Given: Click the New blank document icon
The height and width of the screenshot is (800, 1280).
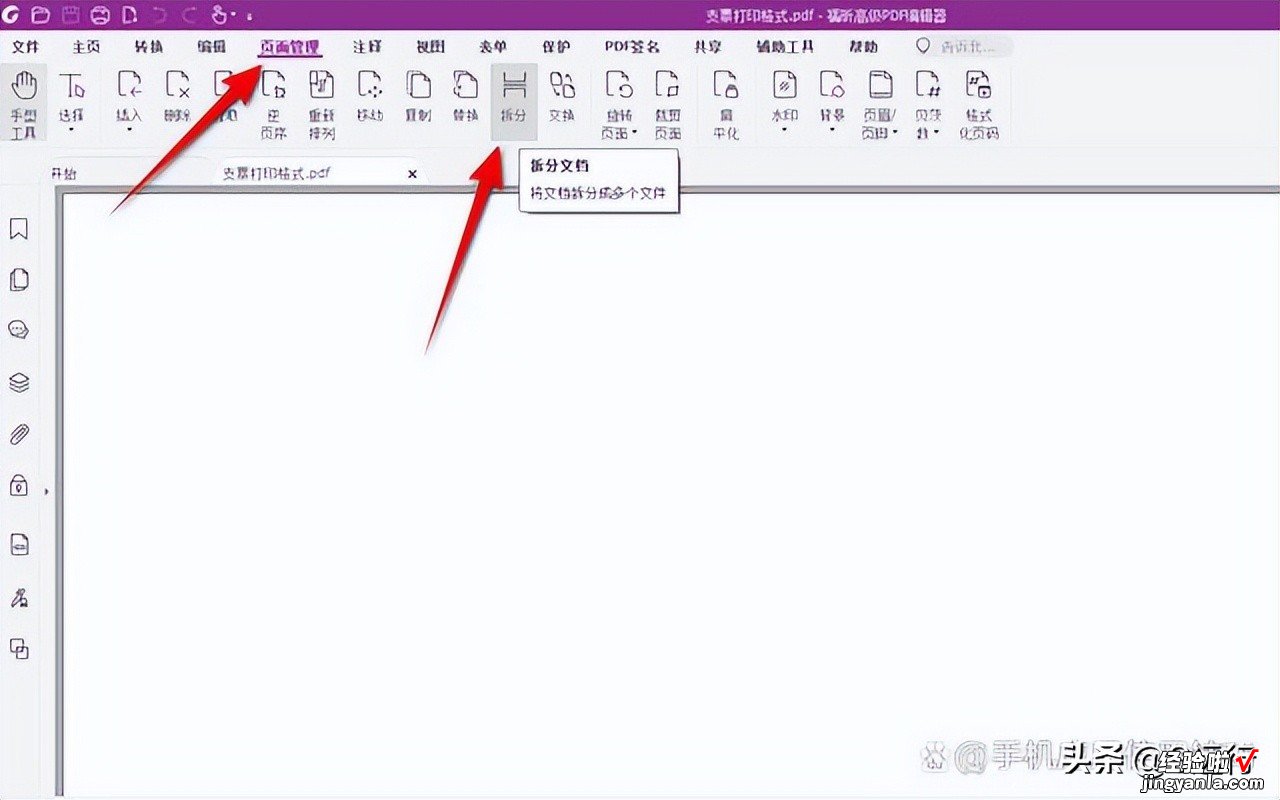Looking at the screenshot, I should [129, 15].
